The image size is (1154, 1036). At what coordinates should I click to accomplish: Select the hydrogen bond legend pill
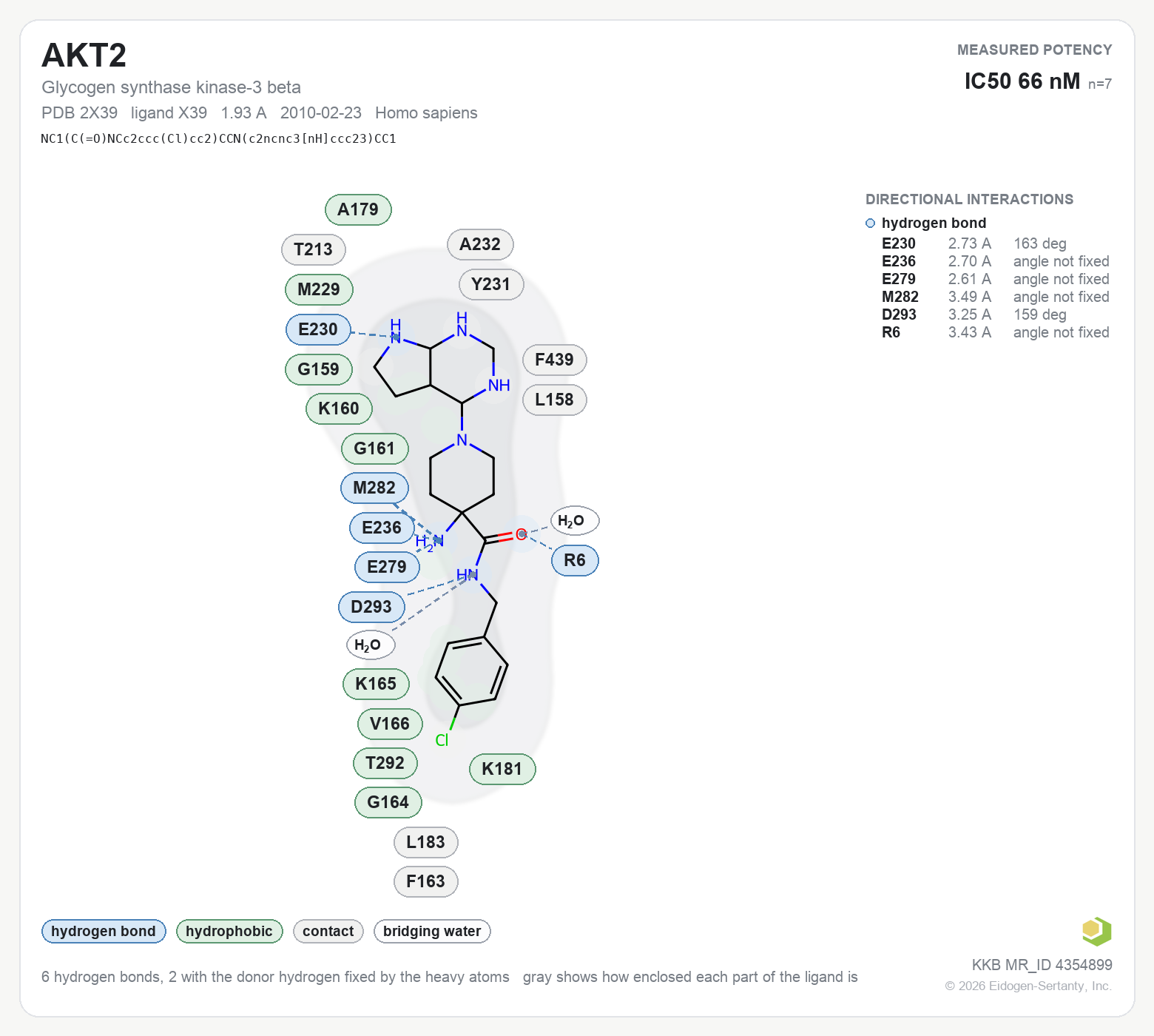(104, 931)
